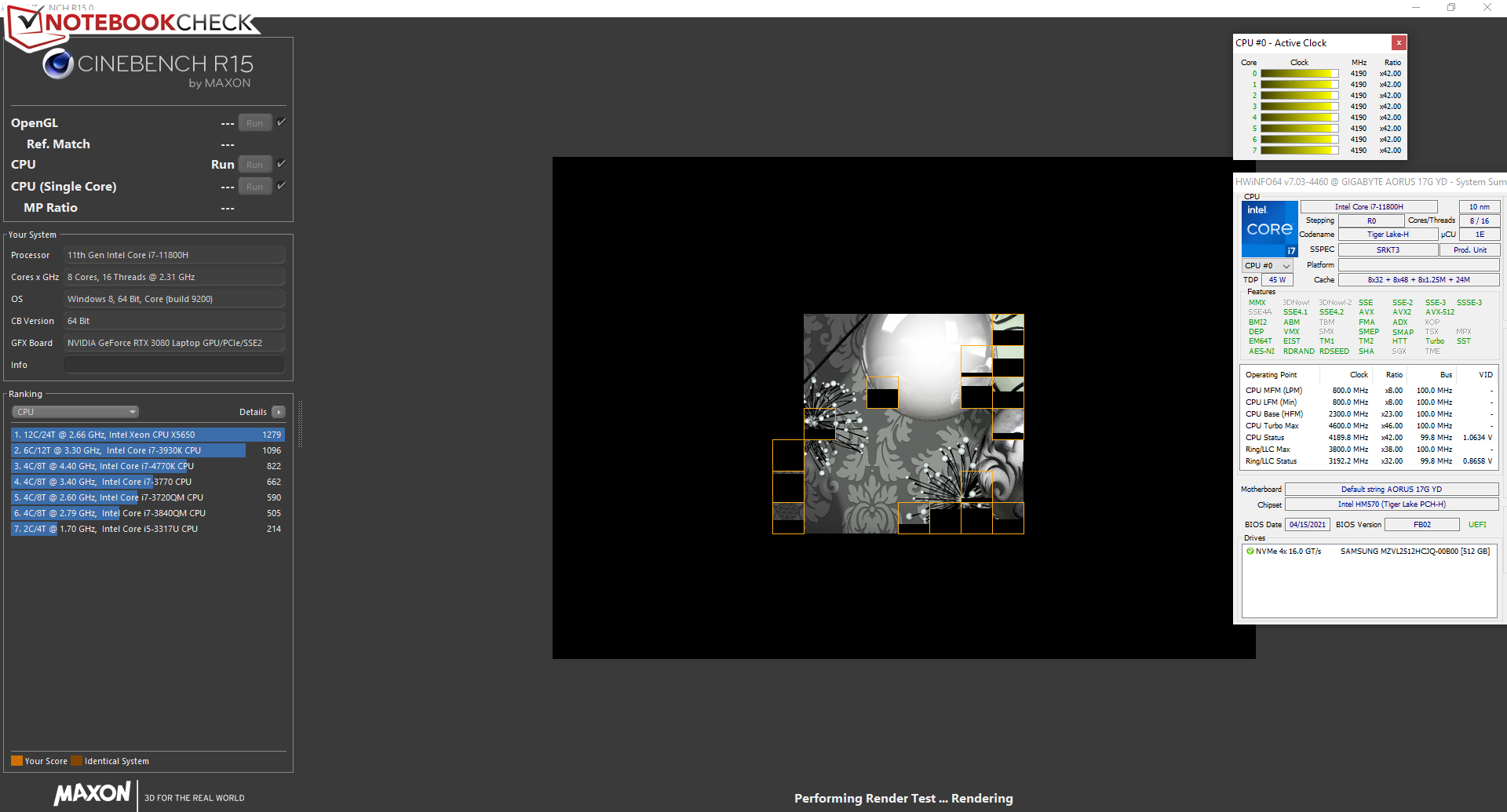
Task: Click the 45 W TDP field
Action: pyautogui.click(x=1277, y=280)
